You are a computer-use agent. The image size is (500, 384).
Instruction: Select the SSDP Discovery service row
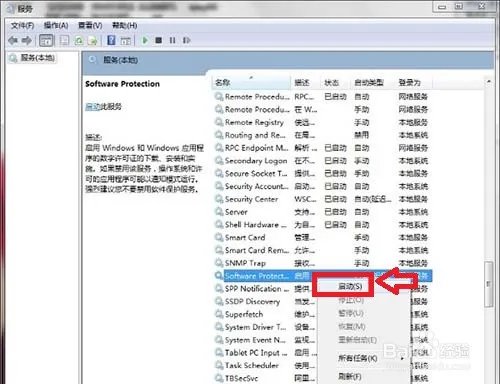tap(265, 301)
